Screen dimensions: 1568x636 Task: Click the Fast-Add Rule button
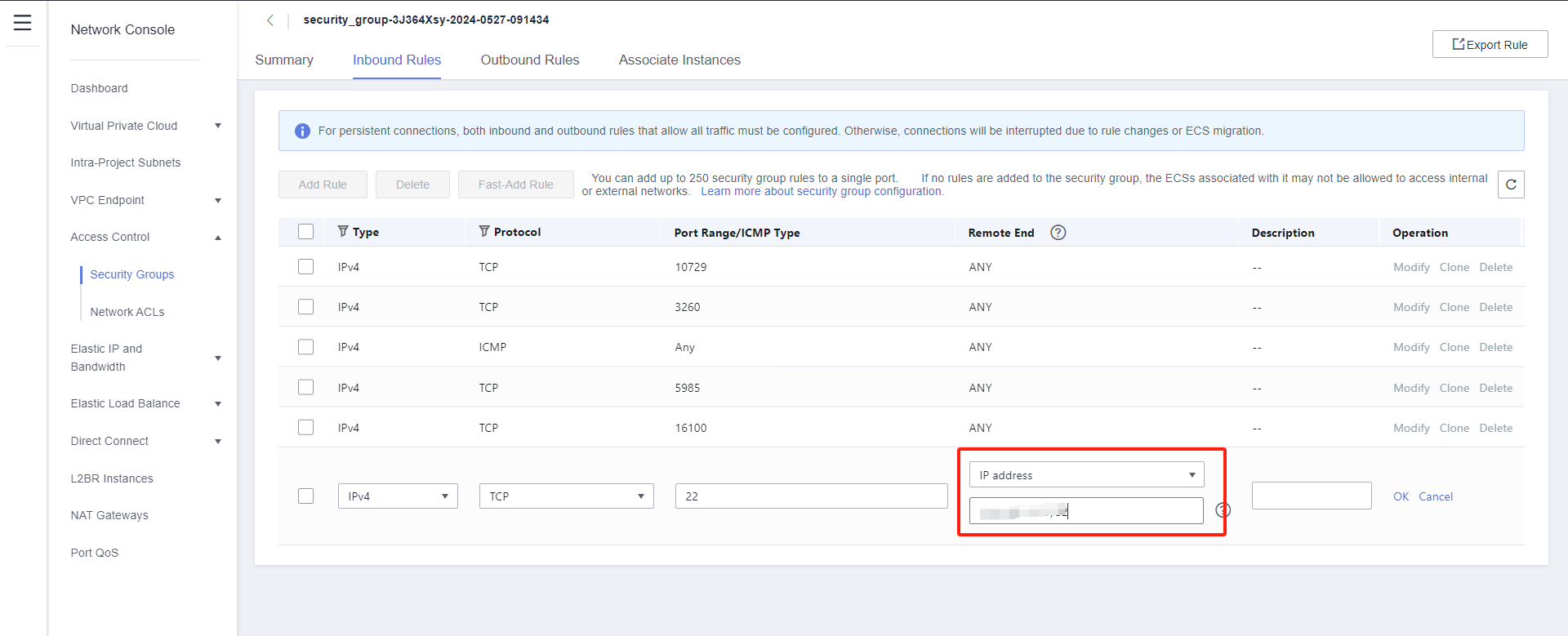[516, 185]
